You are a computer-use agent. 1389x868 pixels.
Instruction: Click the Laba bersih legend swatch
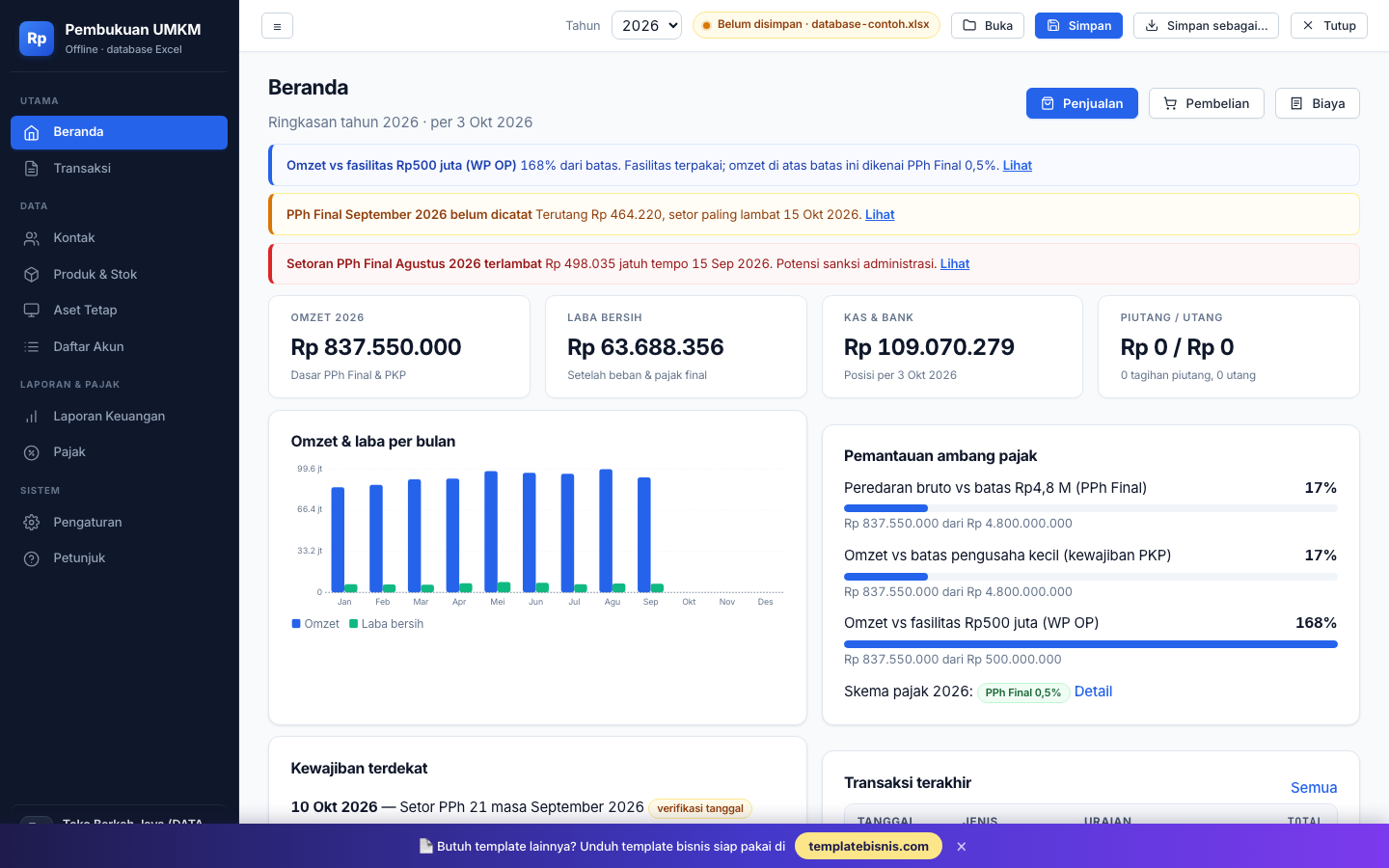pyautogui.click(x=353, y=624)
